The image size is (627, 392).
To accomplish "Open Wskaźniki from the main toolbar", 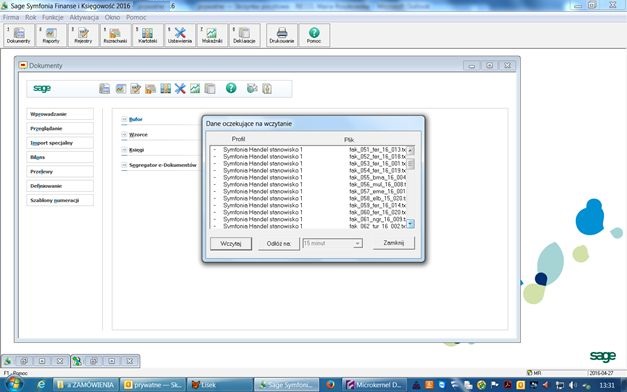I will coord(212,35).
